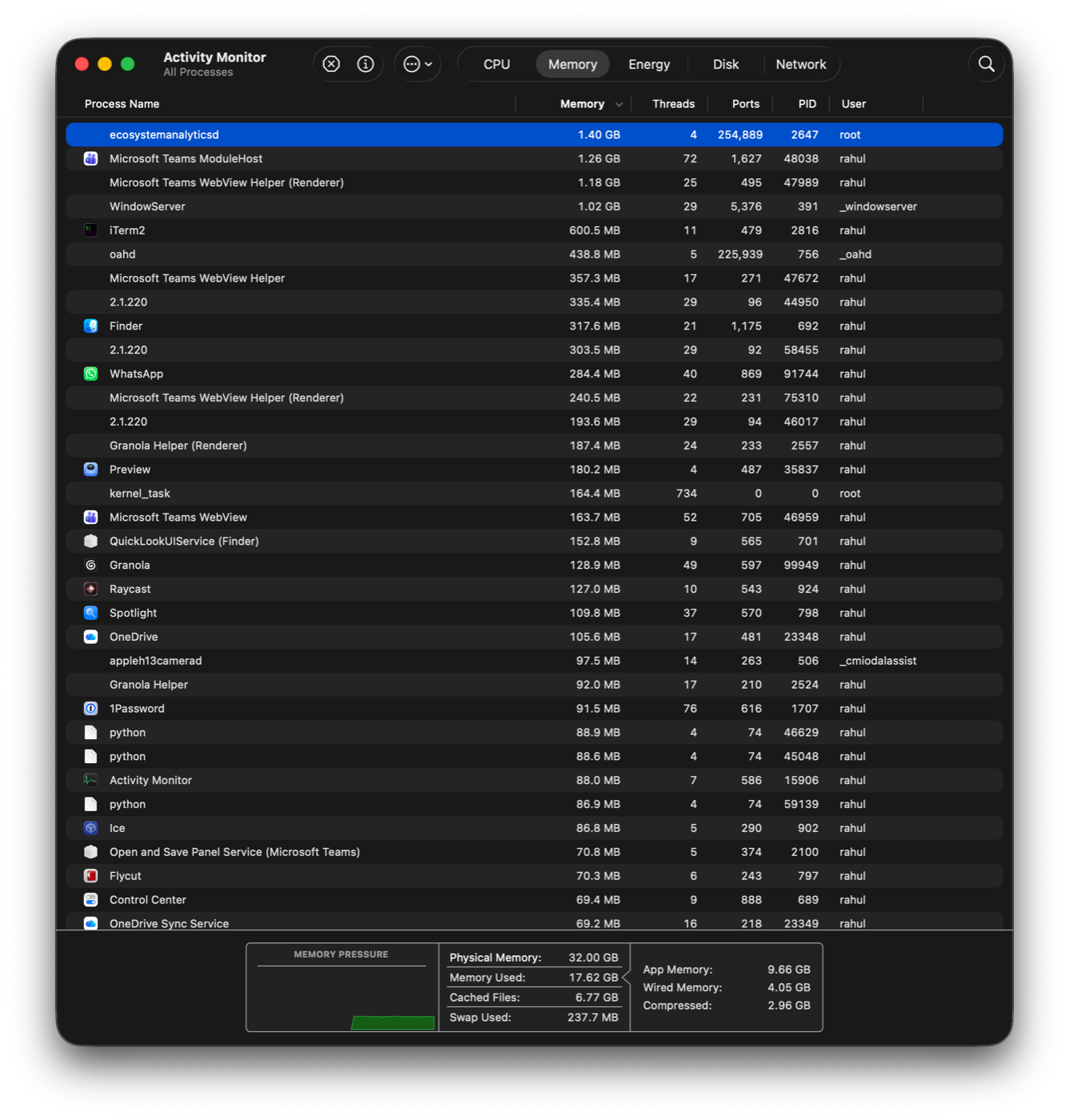Click the Physical Memory 32.00 GB value
The image size is (1069, 1120).
pyautogui.click(x=593, y=958)
